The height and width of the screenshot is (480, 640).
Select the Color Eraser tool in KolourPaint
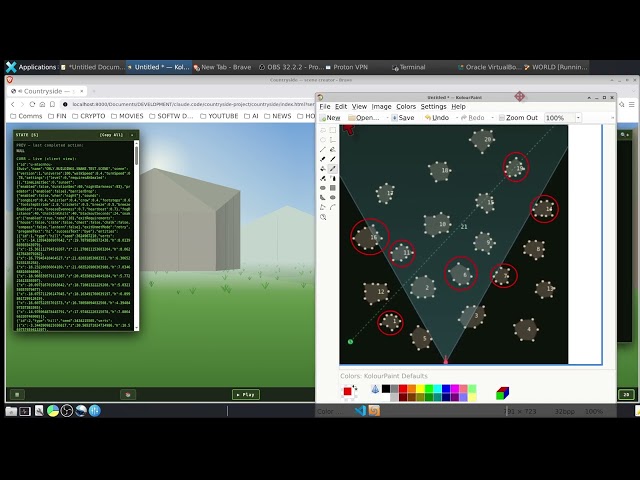coord(323,178)
